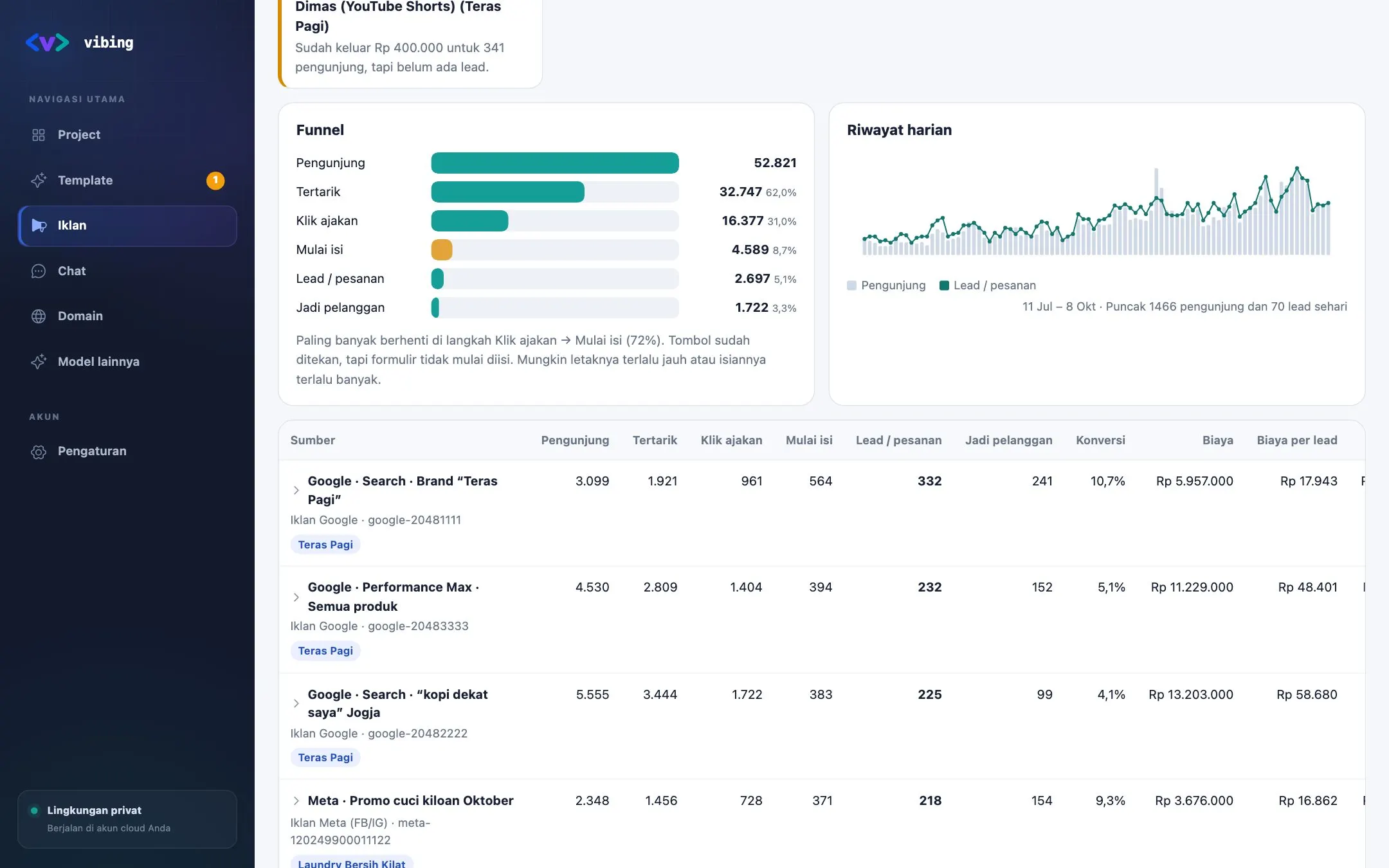
Task: Open Project via its grid icon
Action: pos(39,135)
